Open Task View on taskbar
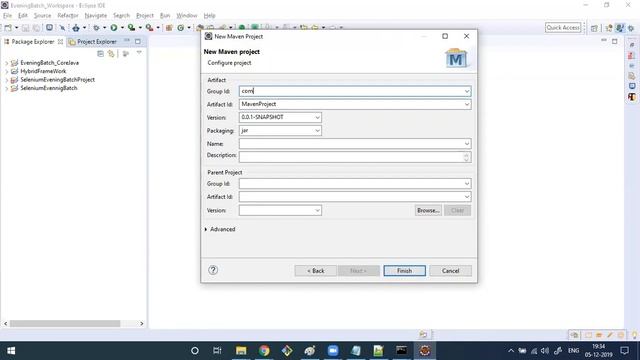This screenshot has width=640, height=360. 217,351
